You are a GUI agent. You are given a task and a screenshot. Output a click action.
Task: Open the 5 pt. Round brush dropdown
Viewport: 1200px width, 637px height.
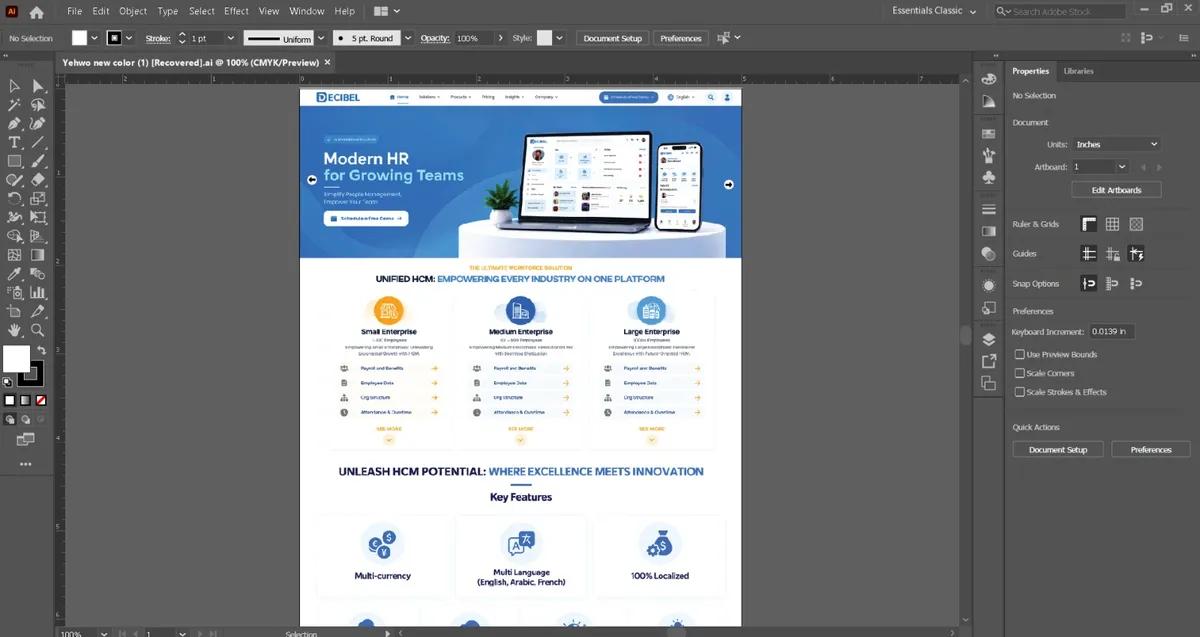point(407,38)
